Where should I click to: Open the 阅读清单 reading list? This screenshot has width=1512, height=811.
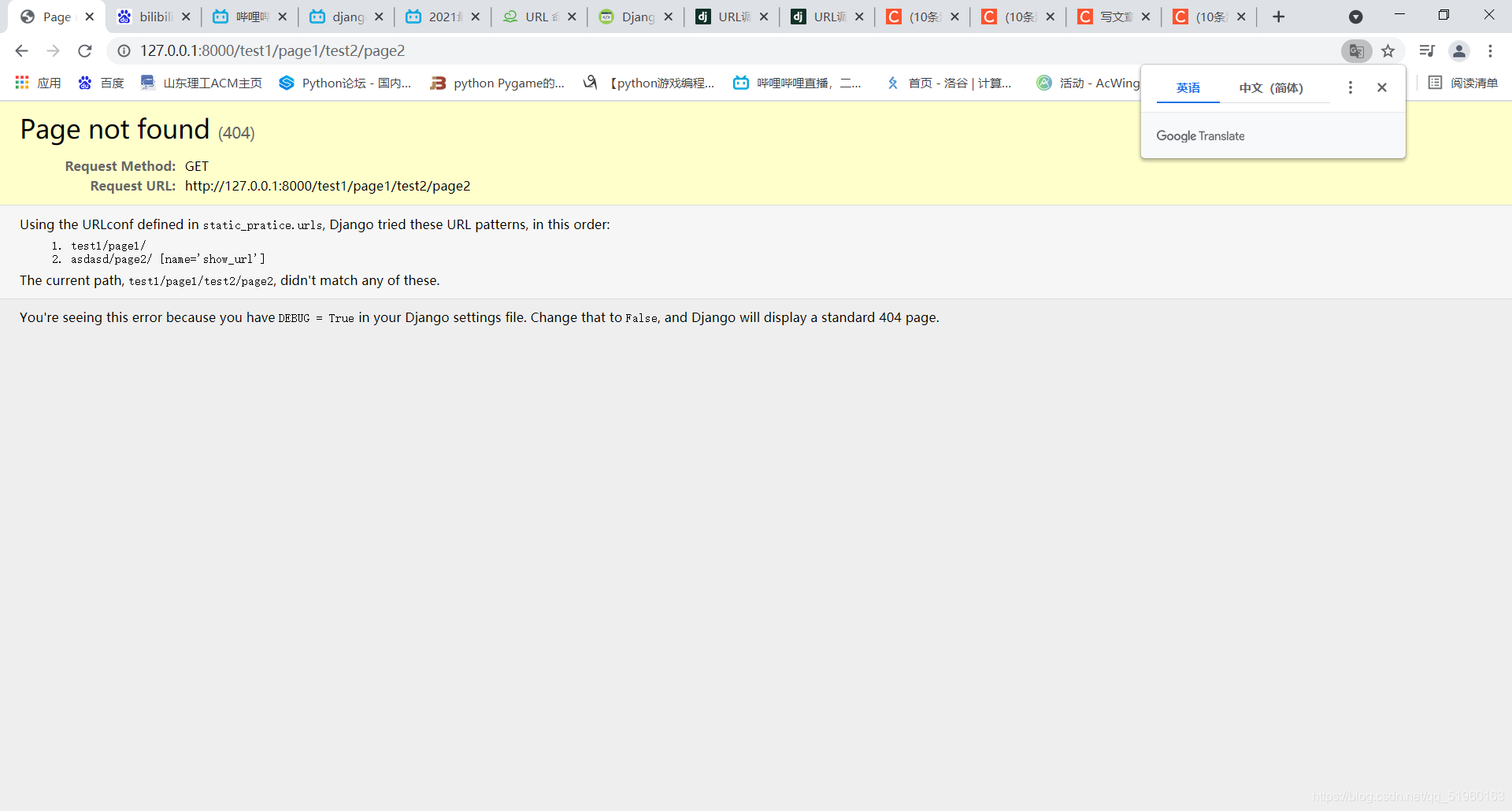point(1463,83)
